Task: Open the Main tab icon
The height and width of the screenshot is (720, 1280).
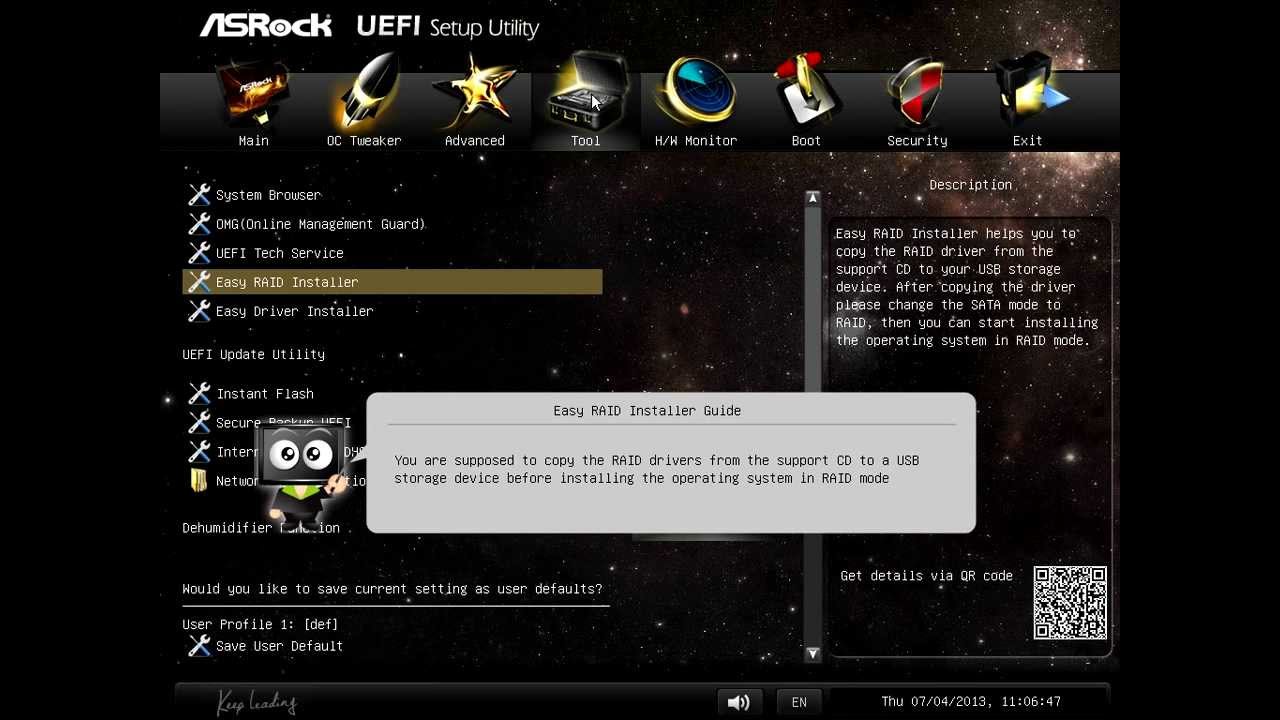Action: (253, 93)
